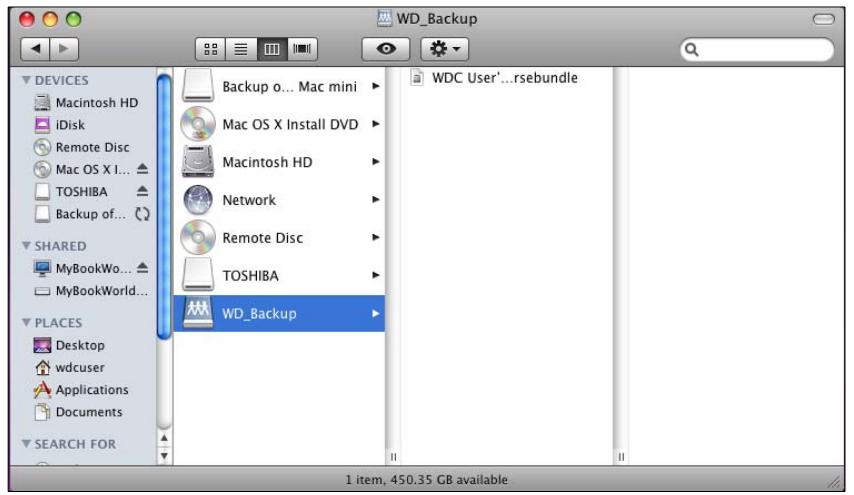The image size is (854, 495).
Task: Select Macintosh HD in the sidebar
Action: [x=86, y=102]
